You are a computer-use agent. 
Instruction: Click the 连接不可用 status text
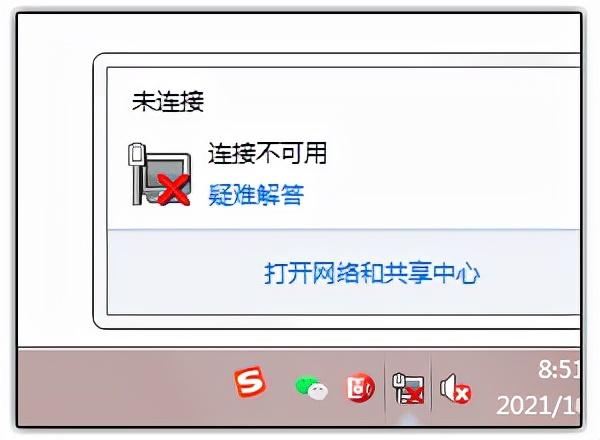tap(267, 153)
